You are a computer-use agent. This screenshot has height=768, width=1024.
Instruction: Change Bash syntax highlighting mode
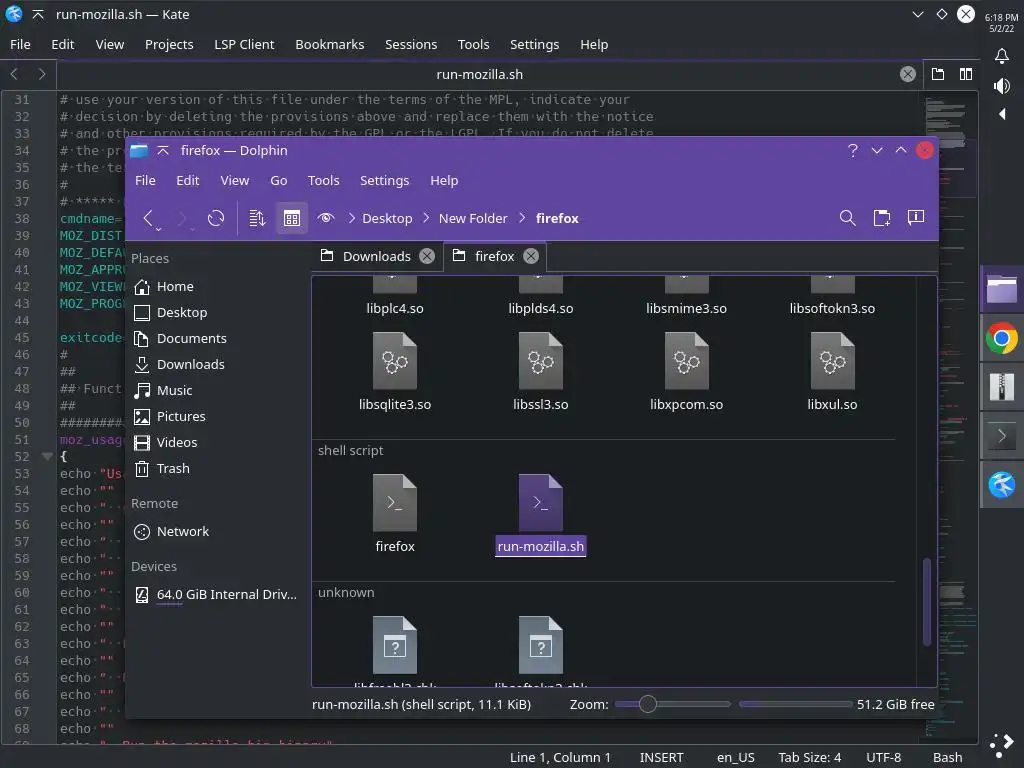click(x=948, y=758)
